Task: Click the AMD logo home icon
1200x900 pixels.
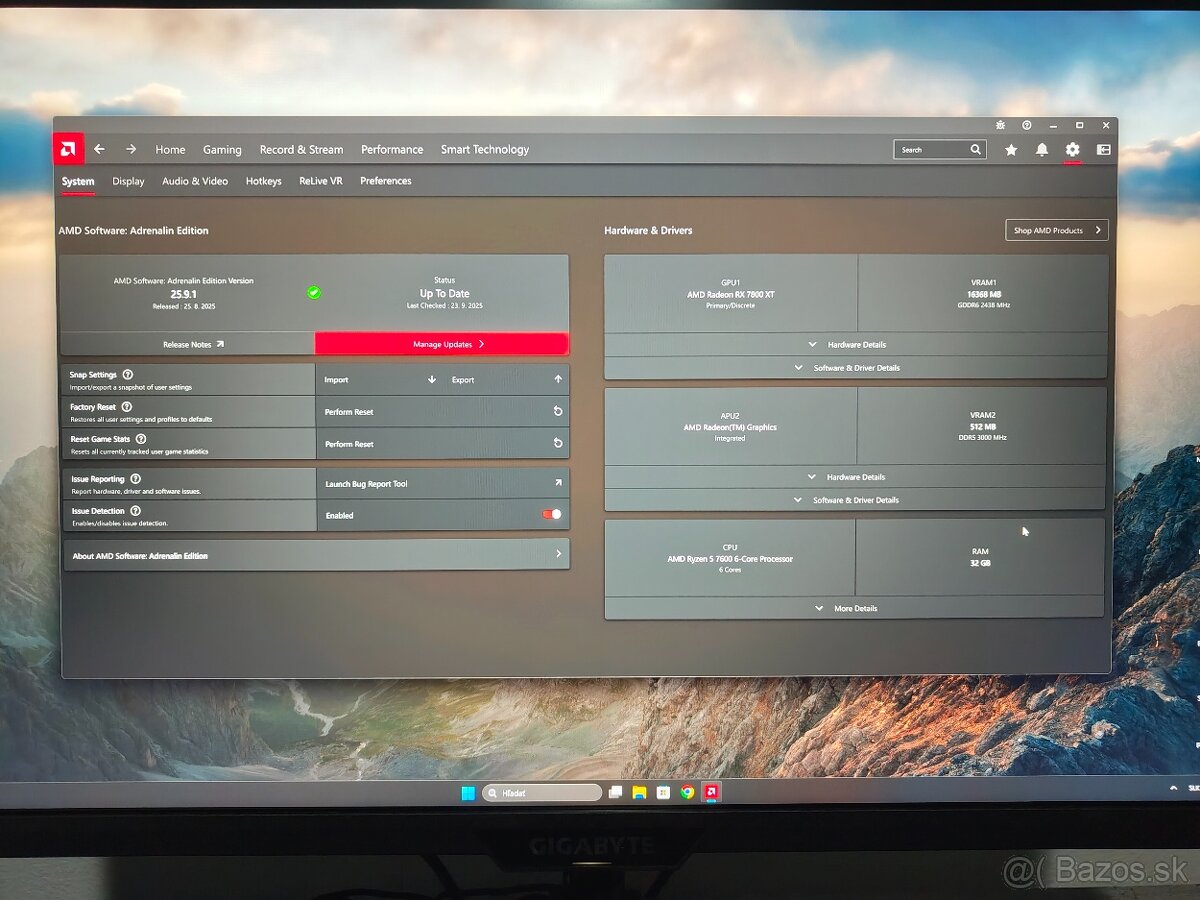Action: point(69,149)
